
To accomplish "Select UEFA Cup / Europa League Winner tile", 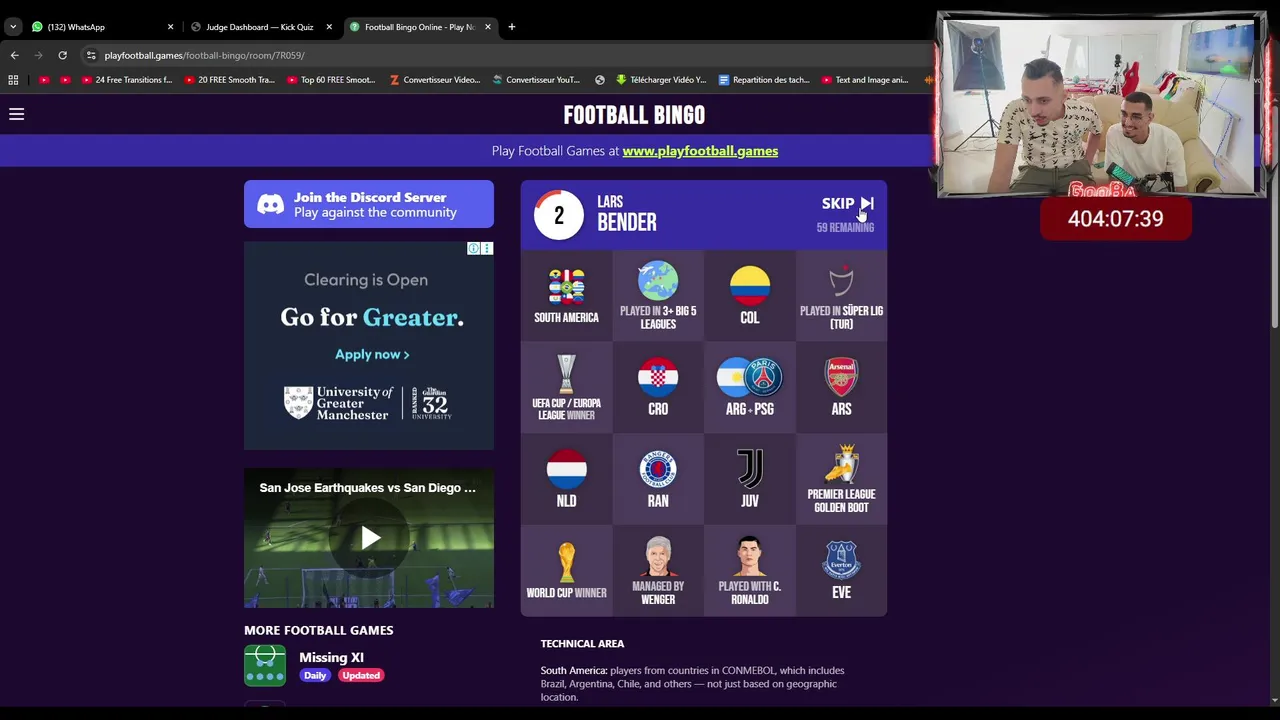I will [566, 388].
